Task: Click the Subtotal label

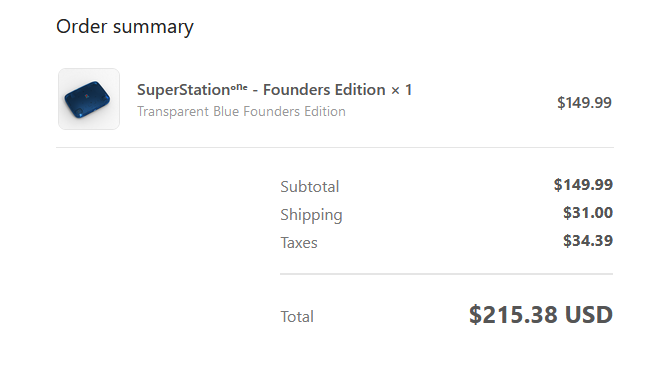Action: click(310, 186)
